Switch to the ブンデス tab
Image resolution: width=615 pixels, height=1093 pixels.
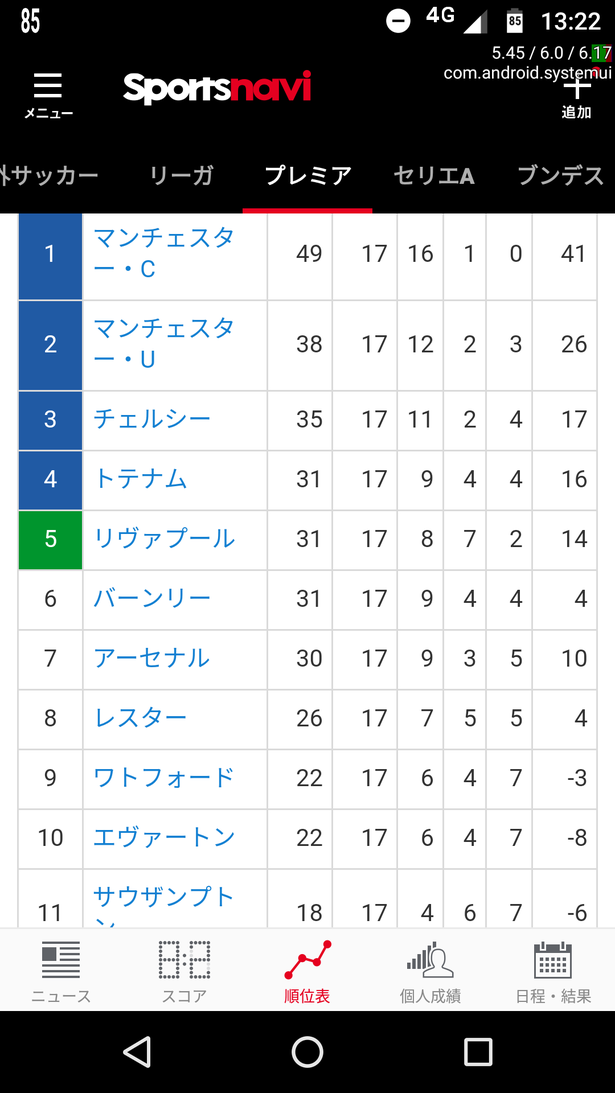[x=561, y=176]
